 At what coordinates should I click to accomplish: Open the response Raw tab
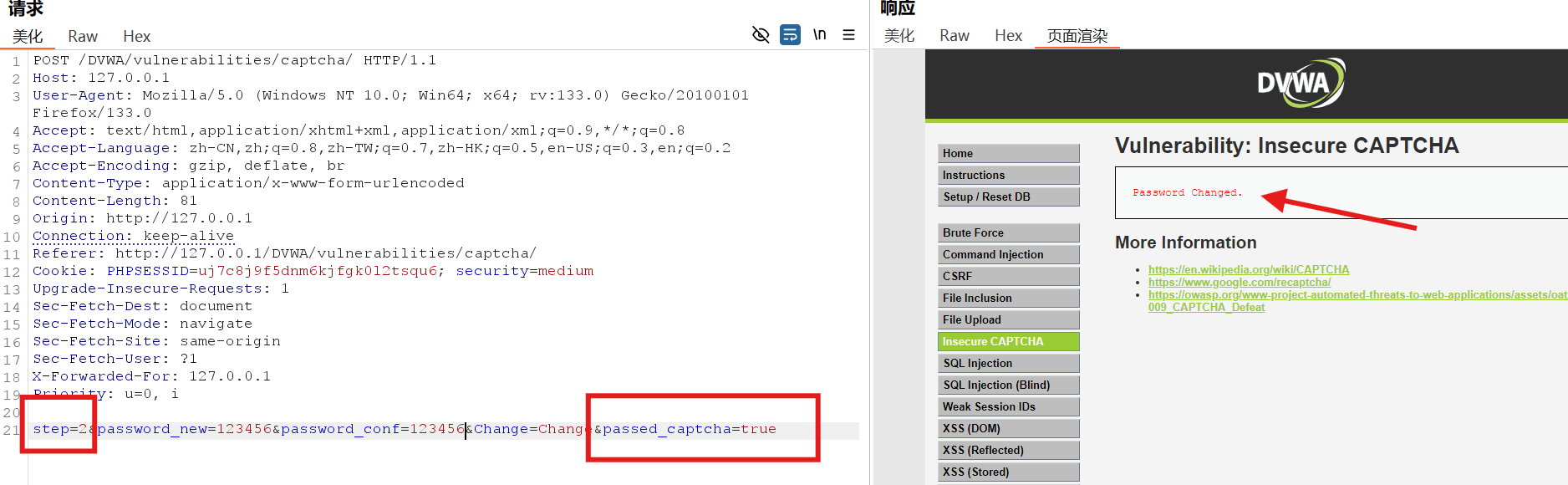point(955,36)
